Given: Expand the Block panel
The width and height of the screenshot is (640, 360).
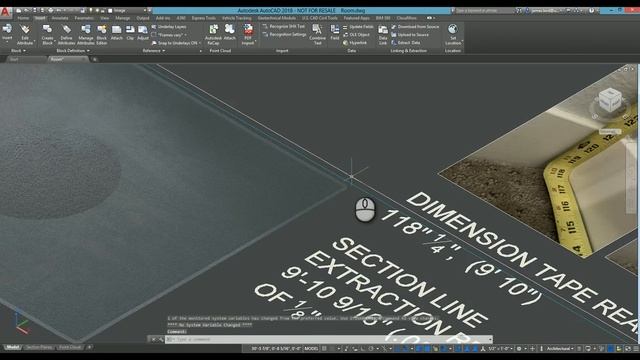Looking at the screenshot, I should point(18,51).
